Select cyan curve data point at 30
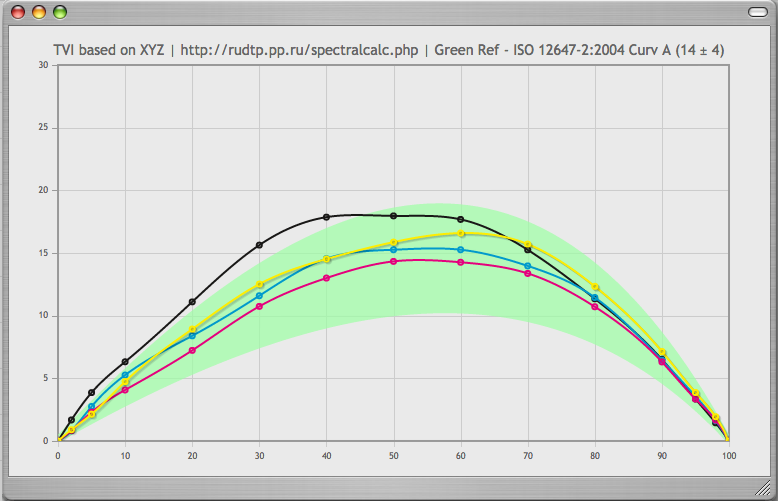Viewport: 778px width, 501px height. click(x=259, y=296)
